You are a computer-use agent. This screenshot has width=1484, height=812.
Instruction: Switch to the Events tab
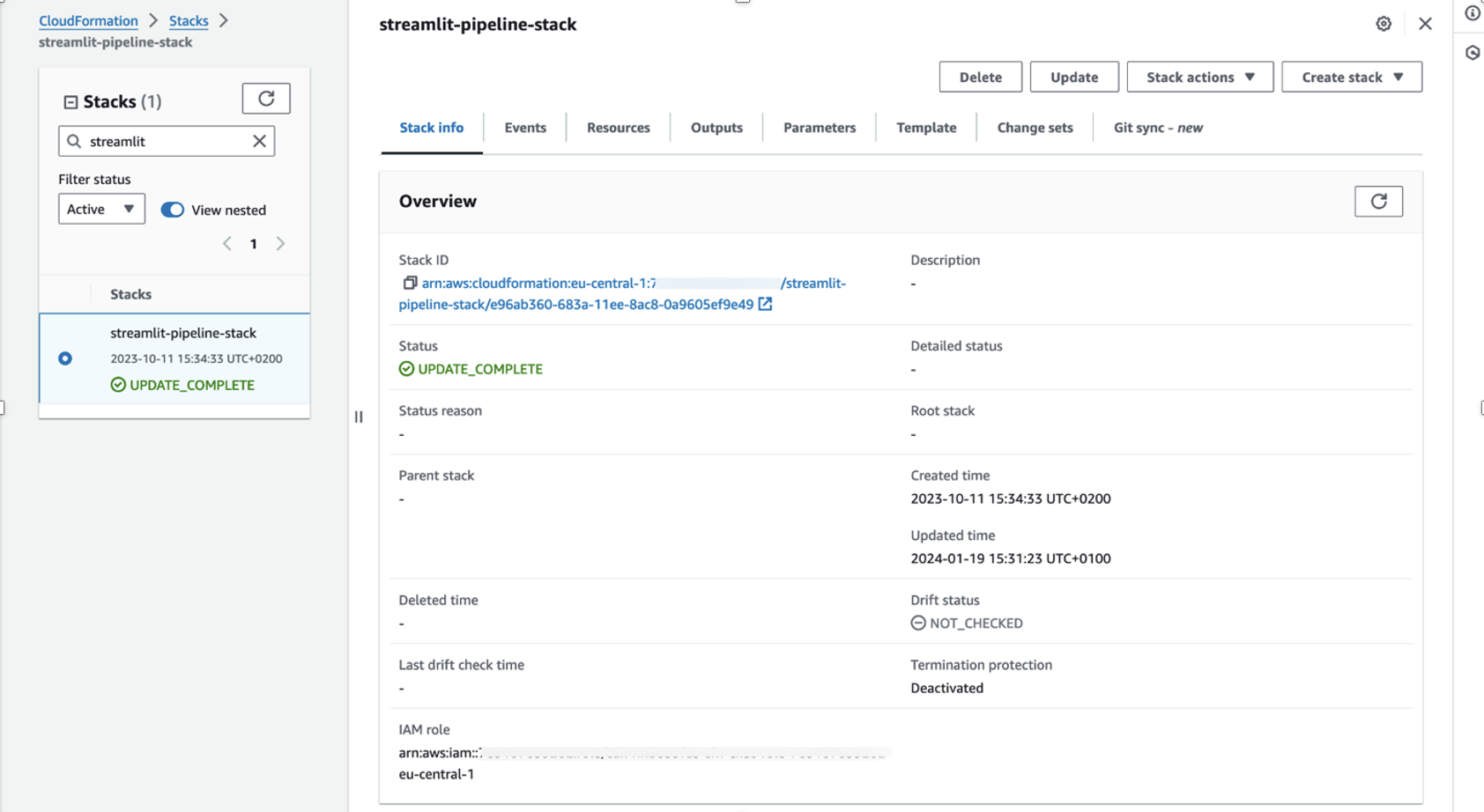[x=525, y=128]
